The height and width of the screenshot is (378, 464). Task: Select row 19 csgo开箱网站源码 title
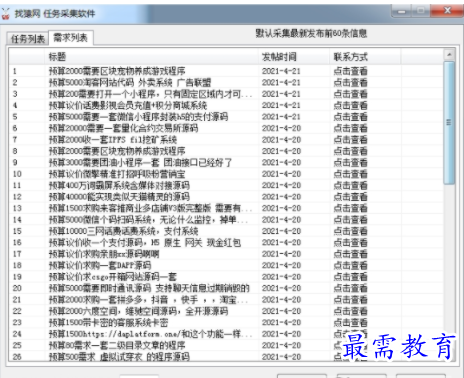coord(113,277)
